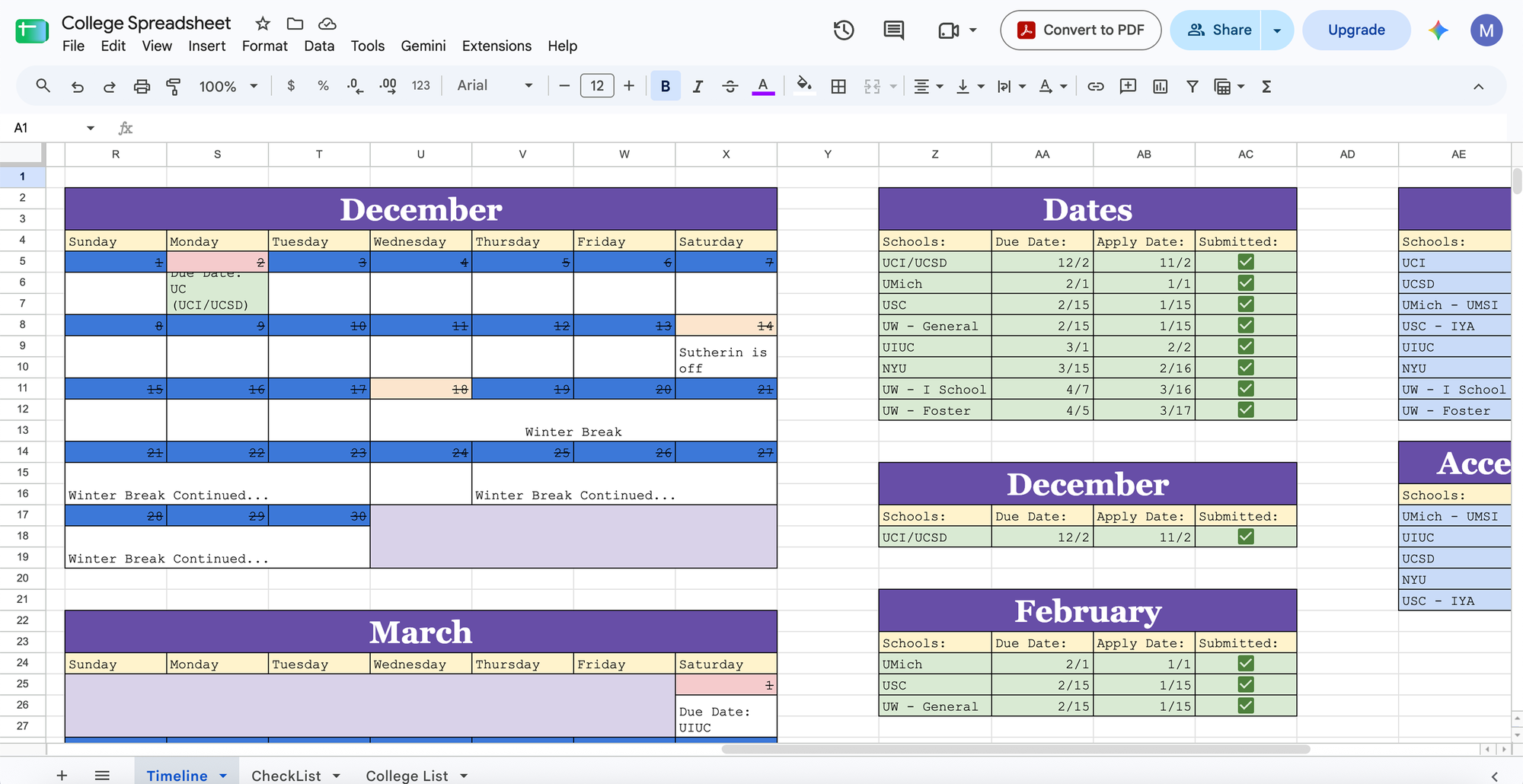Open the Name box dropdown arrow
Image resolution: width=1523 pixels, height=784 pixels.
(x=91, y=128)
